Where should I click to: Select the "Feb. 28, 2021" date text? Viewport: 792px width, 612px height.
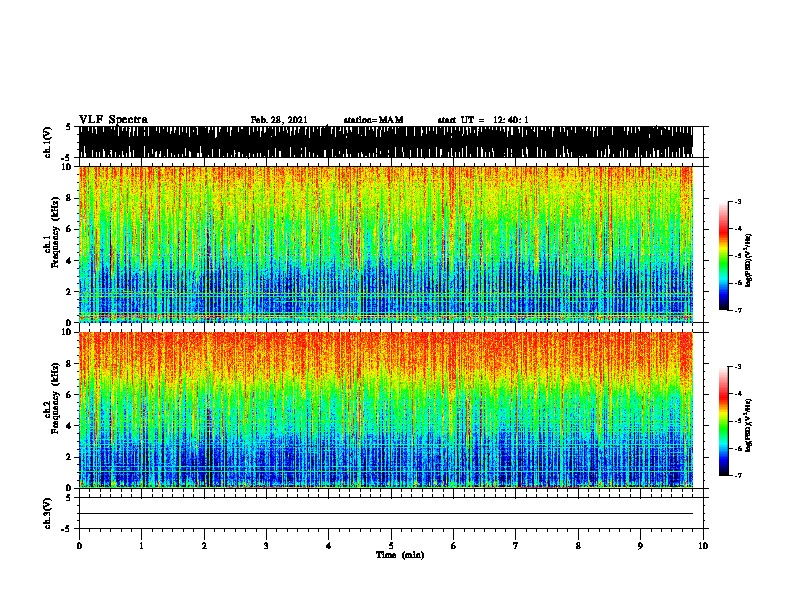[x=279, y=120]
